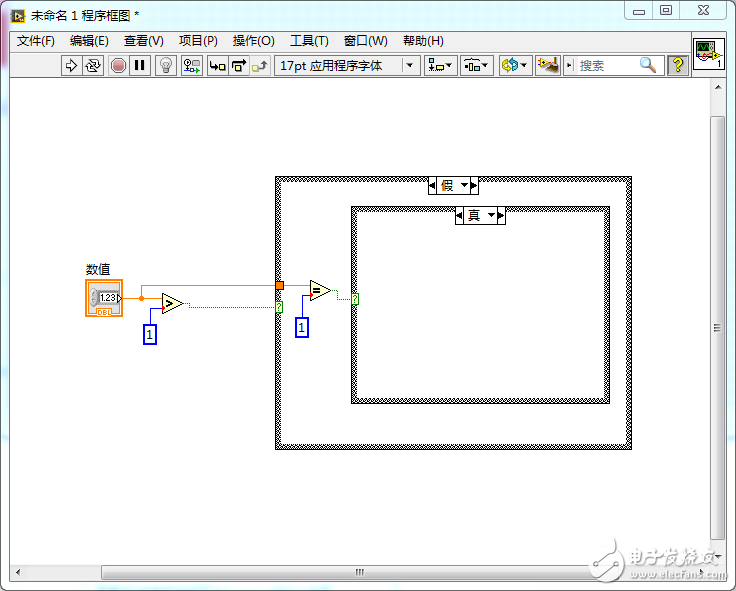Open the 17pt application font dropdown

coord(347,65)
